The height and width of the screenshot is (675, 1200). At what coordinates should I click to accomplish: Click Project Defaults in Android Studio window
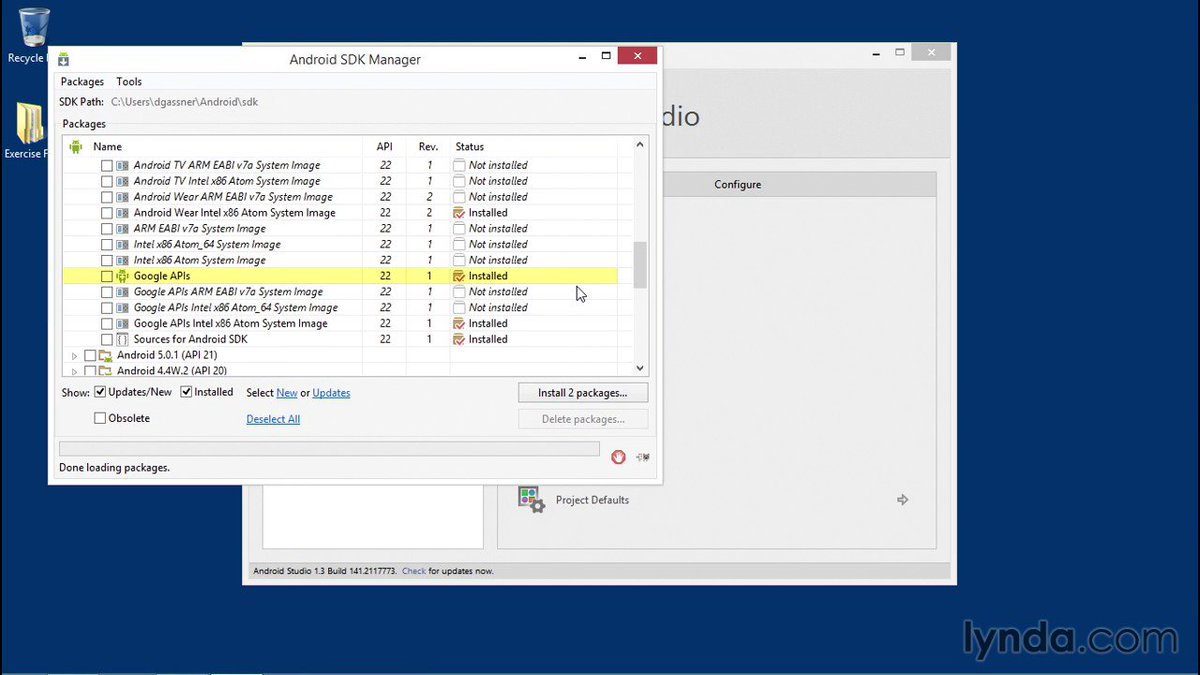(x=592, y=500)
